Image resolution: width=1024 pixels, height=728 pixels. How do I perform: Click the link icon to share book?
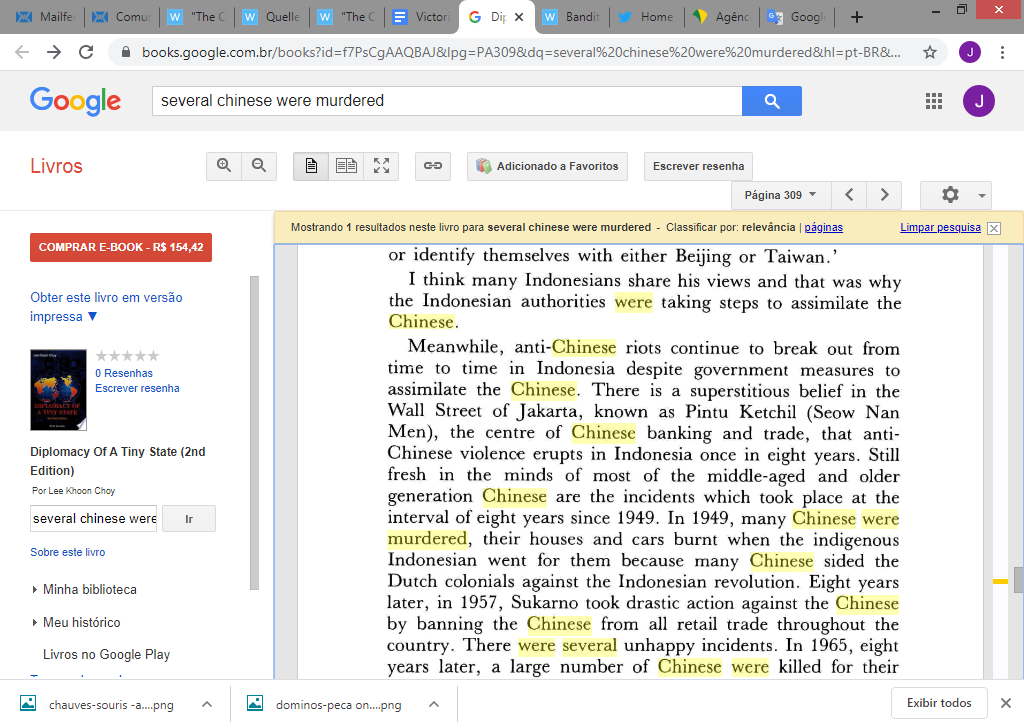pos(433,166)
